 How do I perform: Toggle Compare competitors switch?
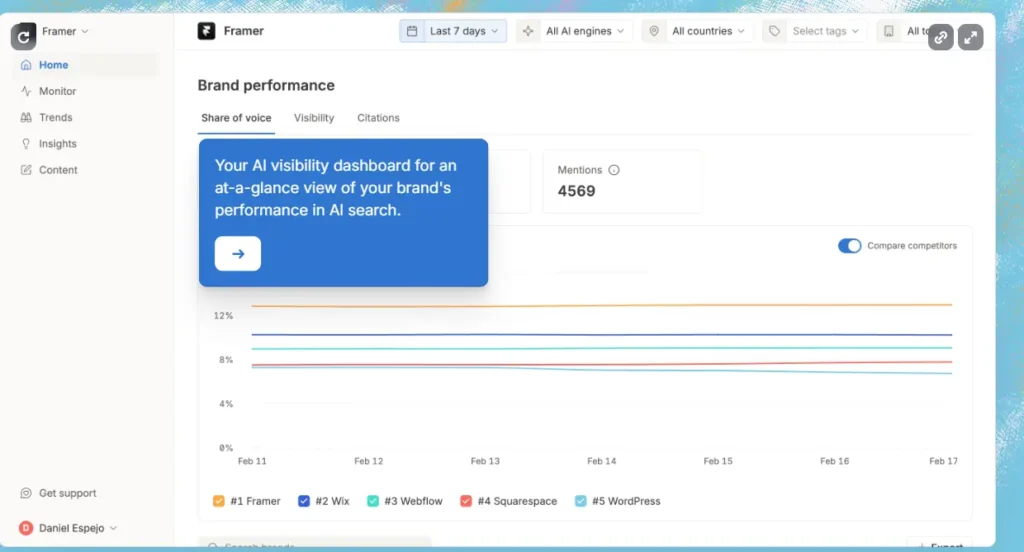coord(850,246)
